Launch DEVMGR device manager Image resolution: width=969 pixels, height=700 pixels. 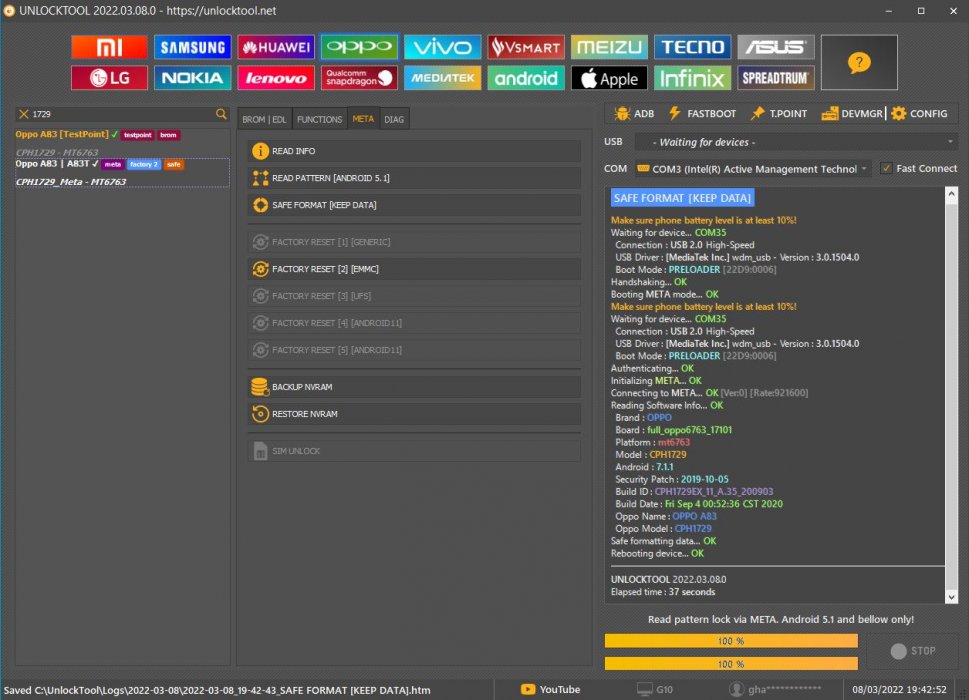[852, 114]
